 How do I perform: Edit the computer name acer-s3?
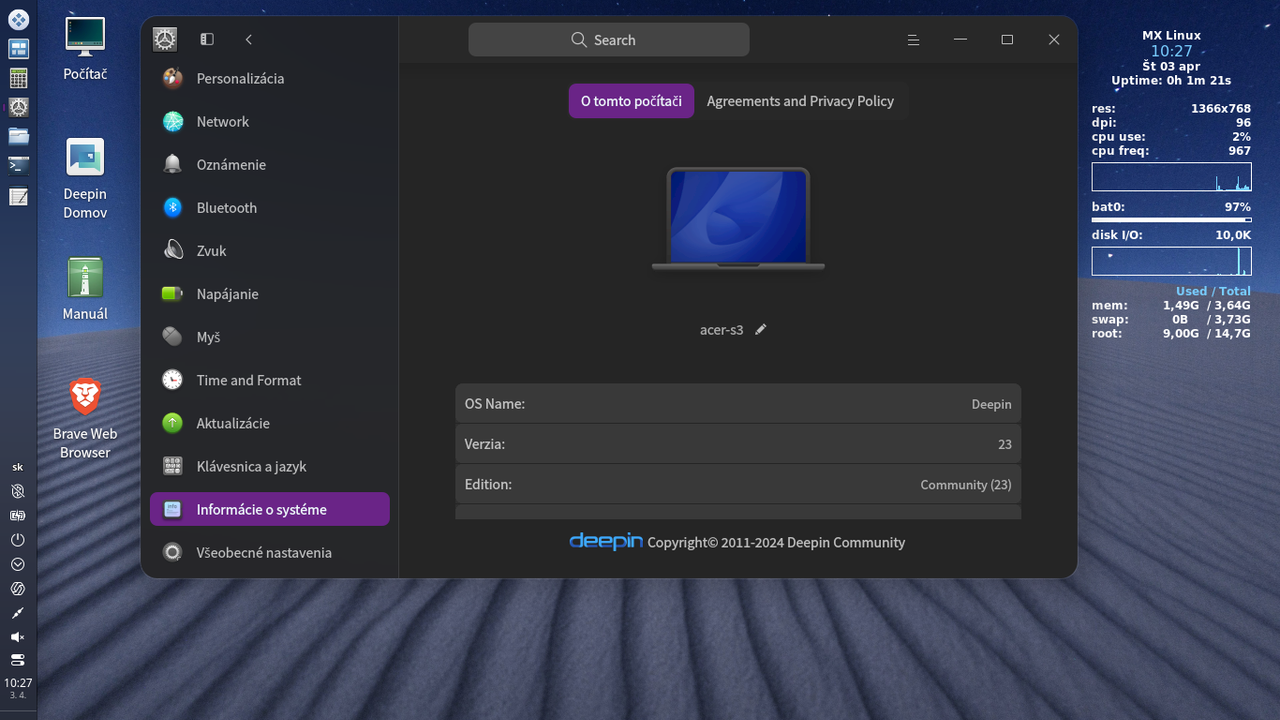[761, 329]
